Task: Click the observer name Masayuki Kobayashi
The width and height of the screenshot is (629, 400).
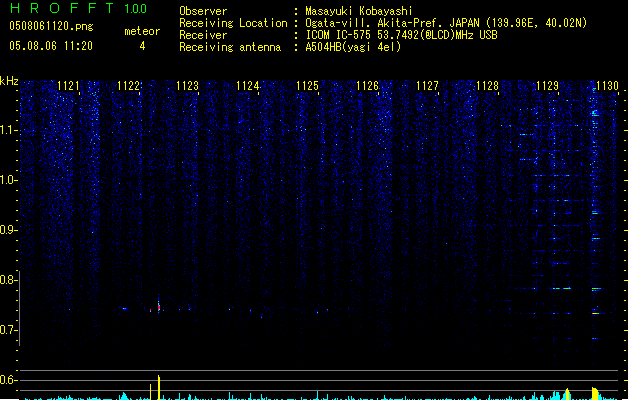Action: point(359,11)
